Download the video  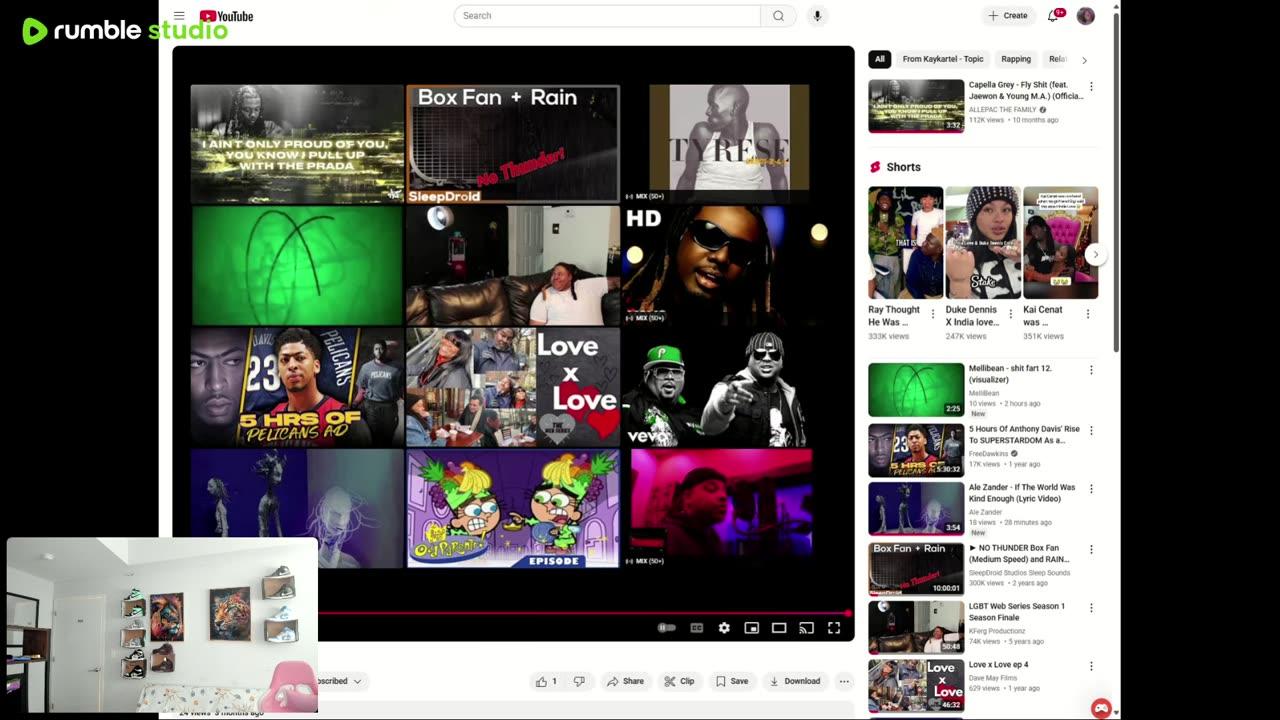point(794,681)
